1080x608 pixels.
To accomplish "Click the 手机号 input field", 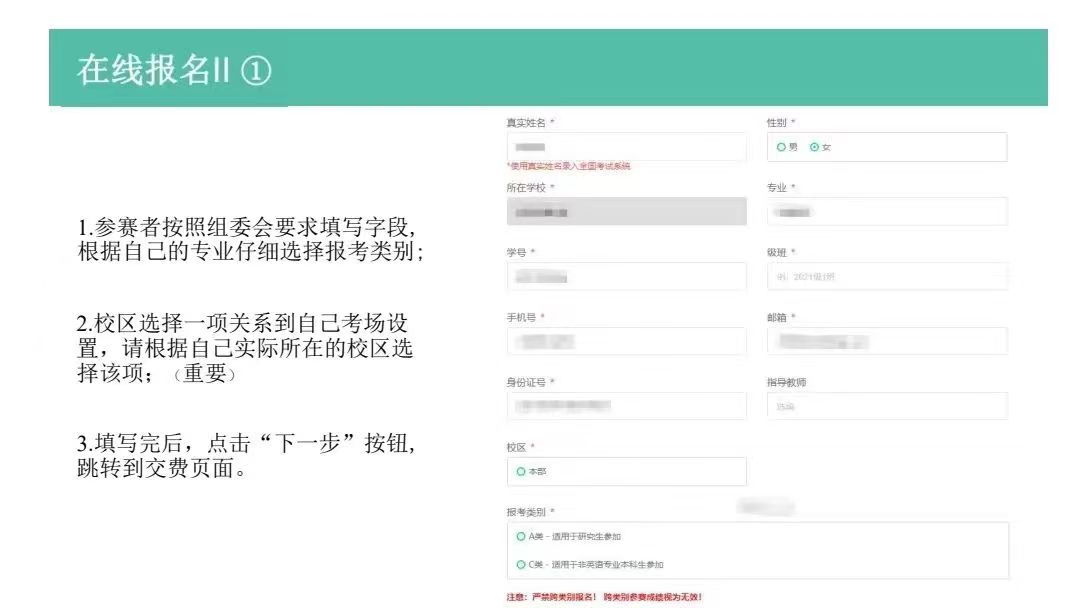I will [x=626, y=341].
